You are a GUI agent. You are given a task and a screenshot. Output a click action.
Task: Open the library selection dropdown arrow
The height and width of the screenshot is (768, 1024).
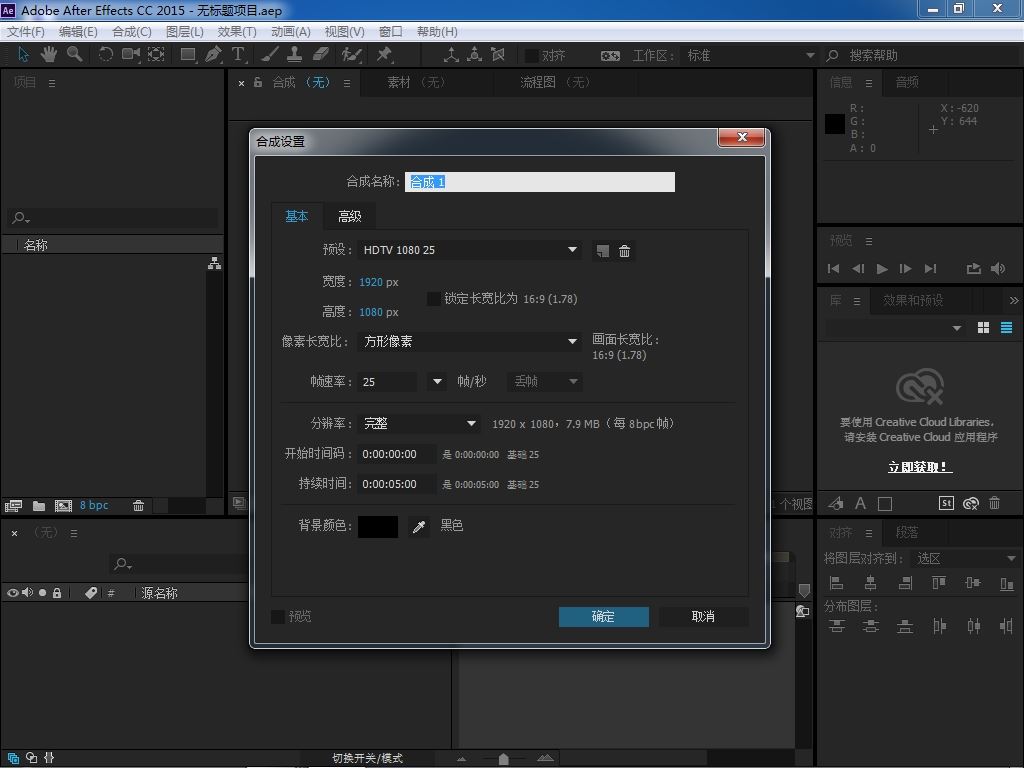(957, 328)
